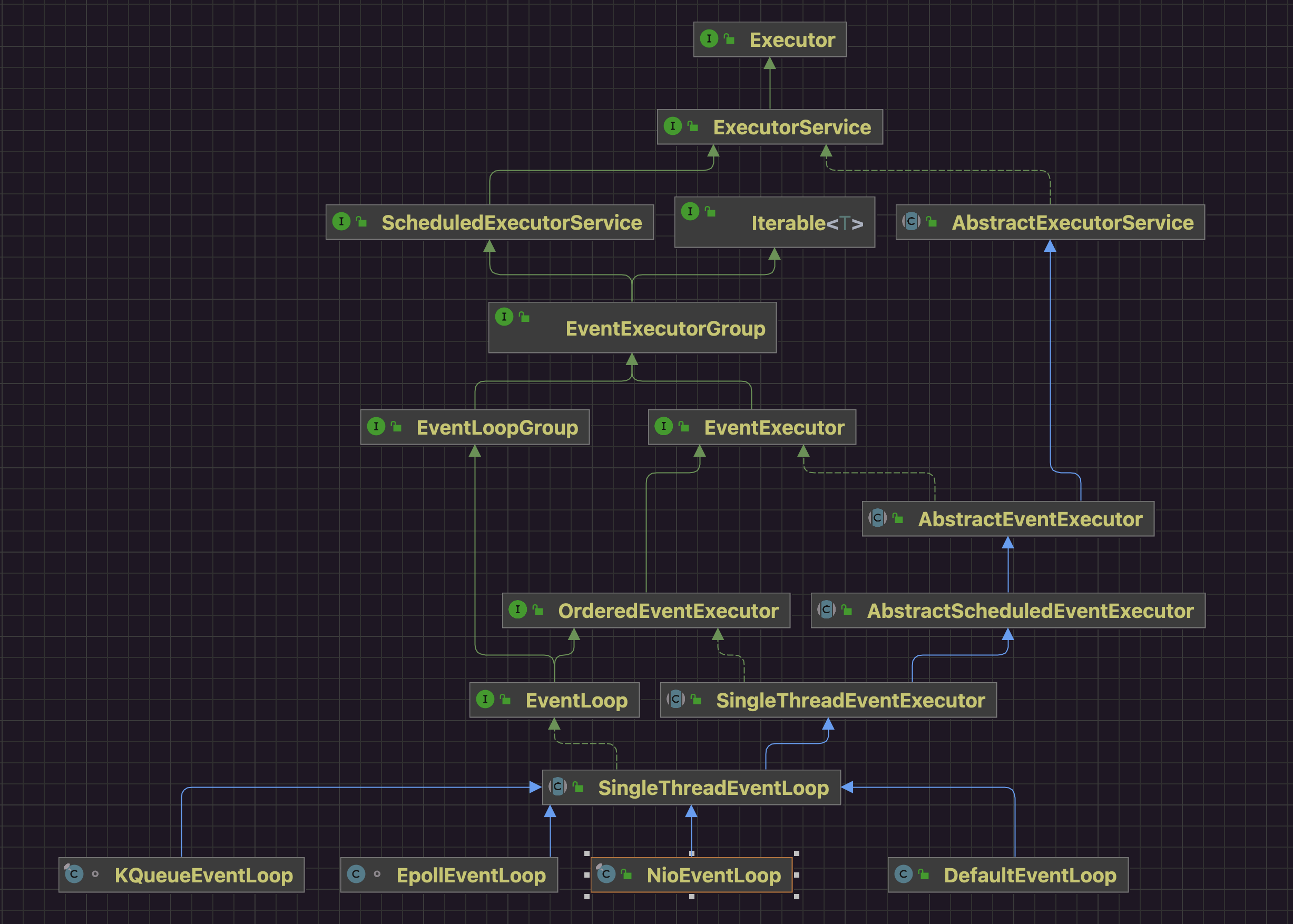Click abstract class icon on AbstractEventExecutor
Image resolution: width=1293 pixels, height=924 pixels.
click(878, 518)
